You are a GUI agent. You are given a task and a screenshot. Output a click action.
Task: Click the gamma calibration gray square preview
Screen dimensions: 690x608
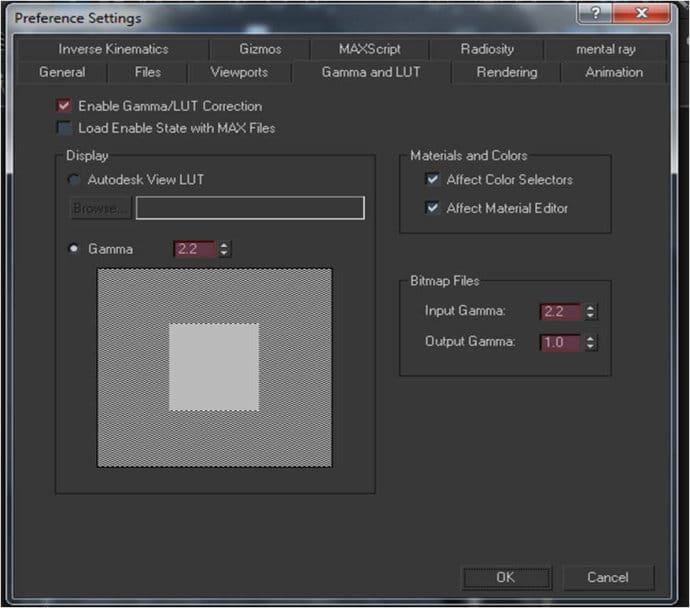215,368
